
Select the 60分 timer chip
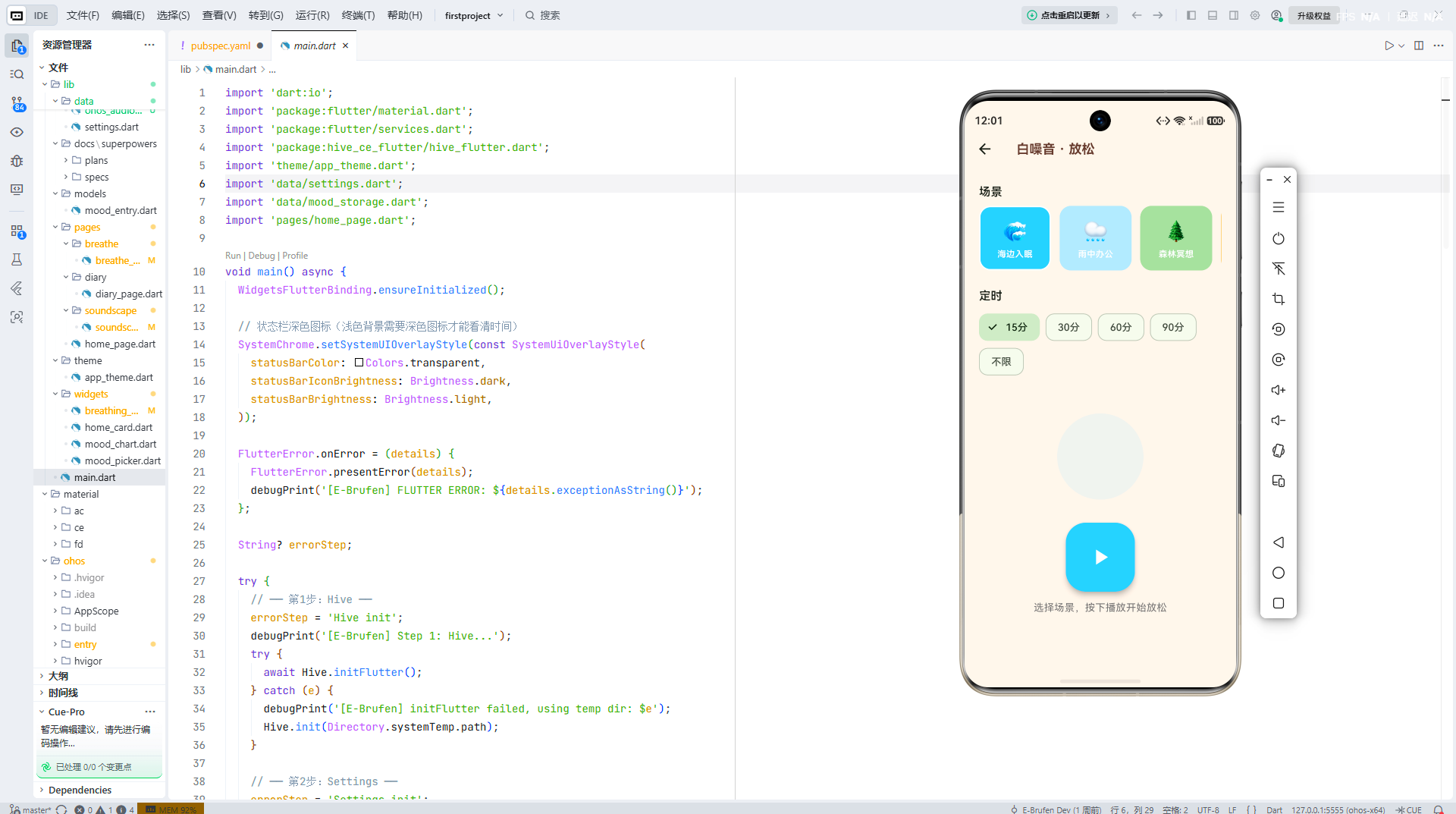tap(1121, 327)
